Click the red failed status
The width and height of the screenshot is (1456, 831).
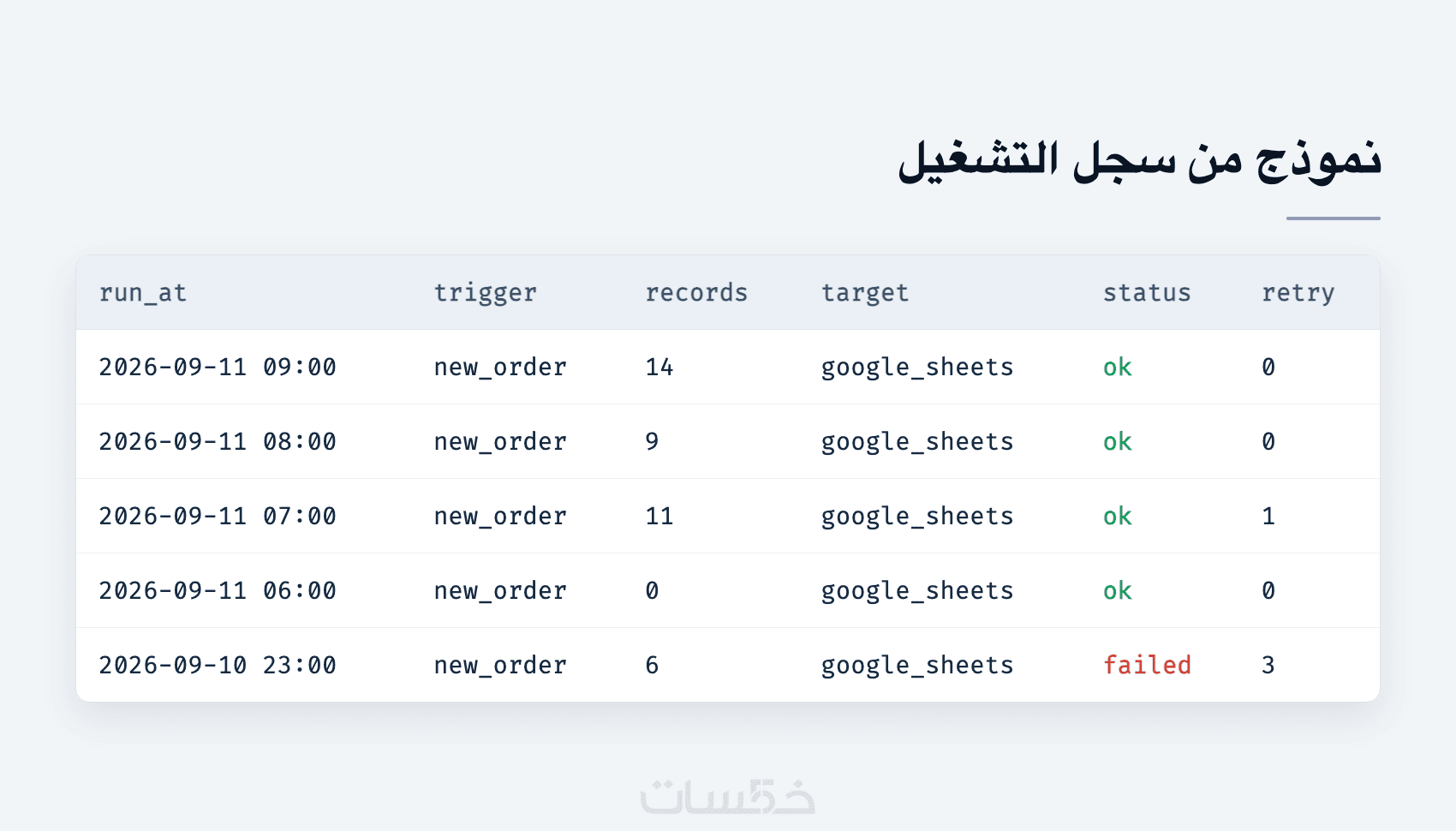tap(1147, 666)
